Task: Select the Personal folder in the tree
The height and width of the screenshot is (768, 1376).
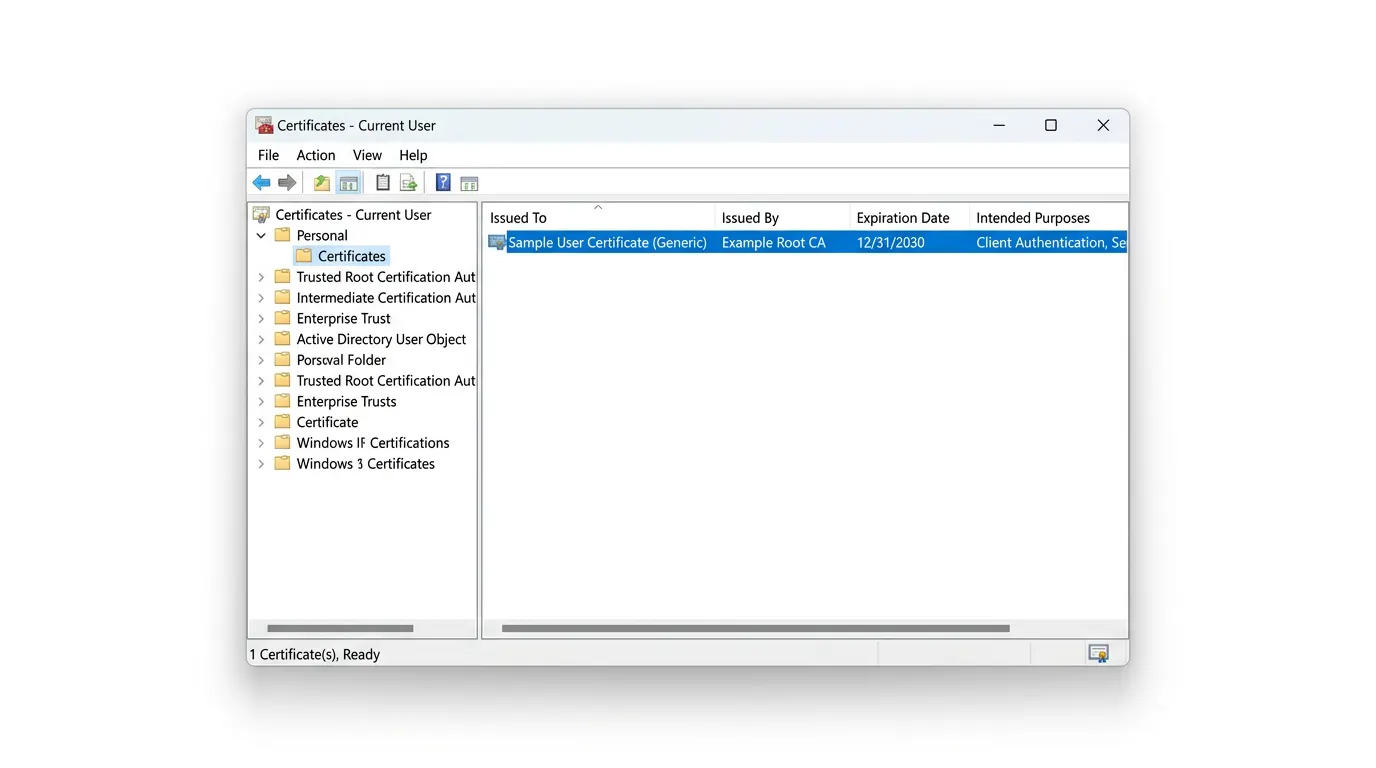Action: [322, 236]
